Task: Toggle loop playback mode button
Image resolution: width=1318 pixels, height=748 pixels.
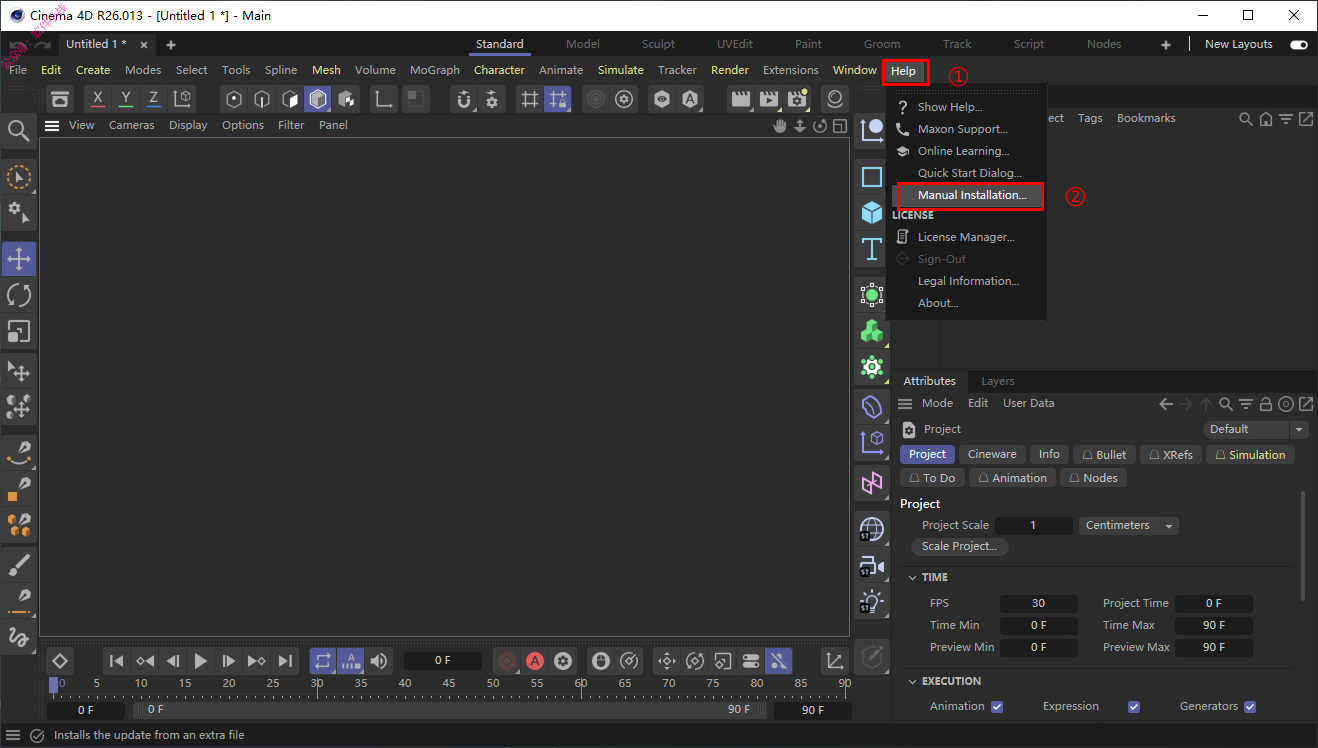Action: (x=322, y=661)
